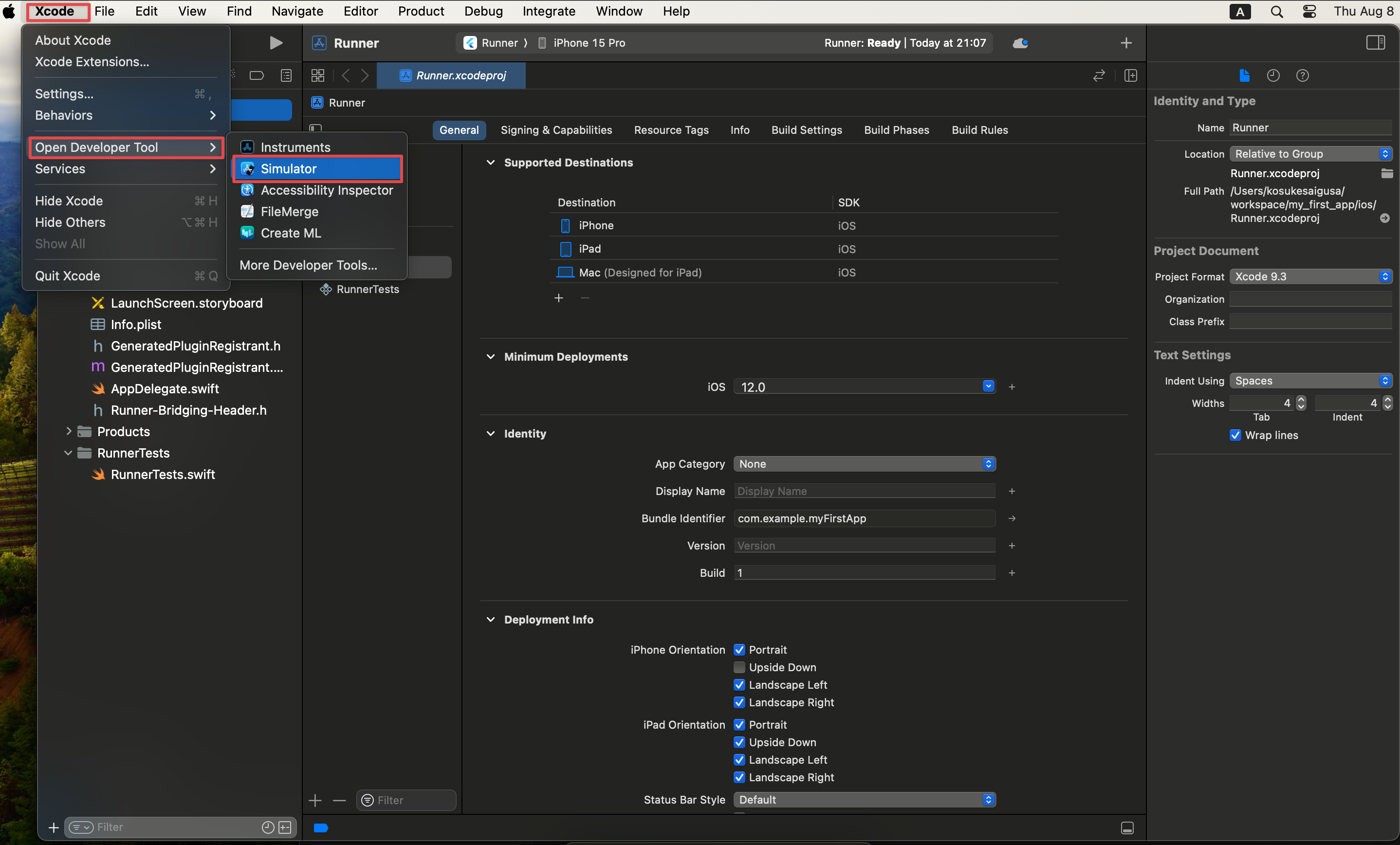Switch to the Build Phases tab
Screen dimensions: 1400x845
point(897,130)
